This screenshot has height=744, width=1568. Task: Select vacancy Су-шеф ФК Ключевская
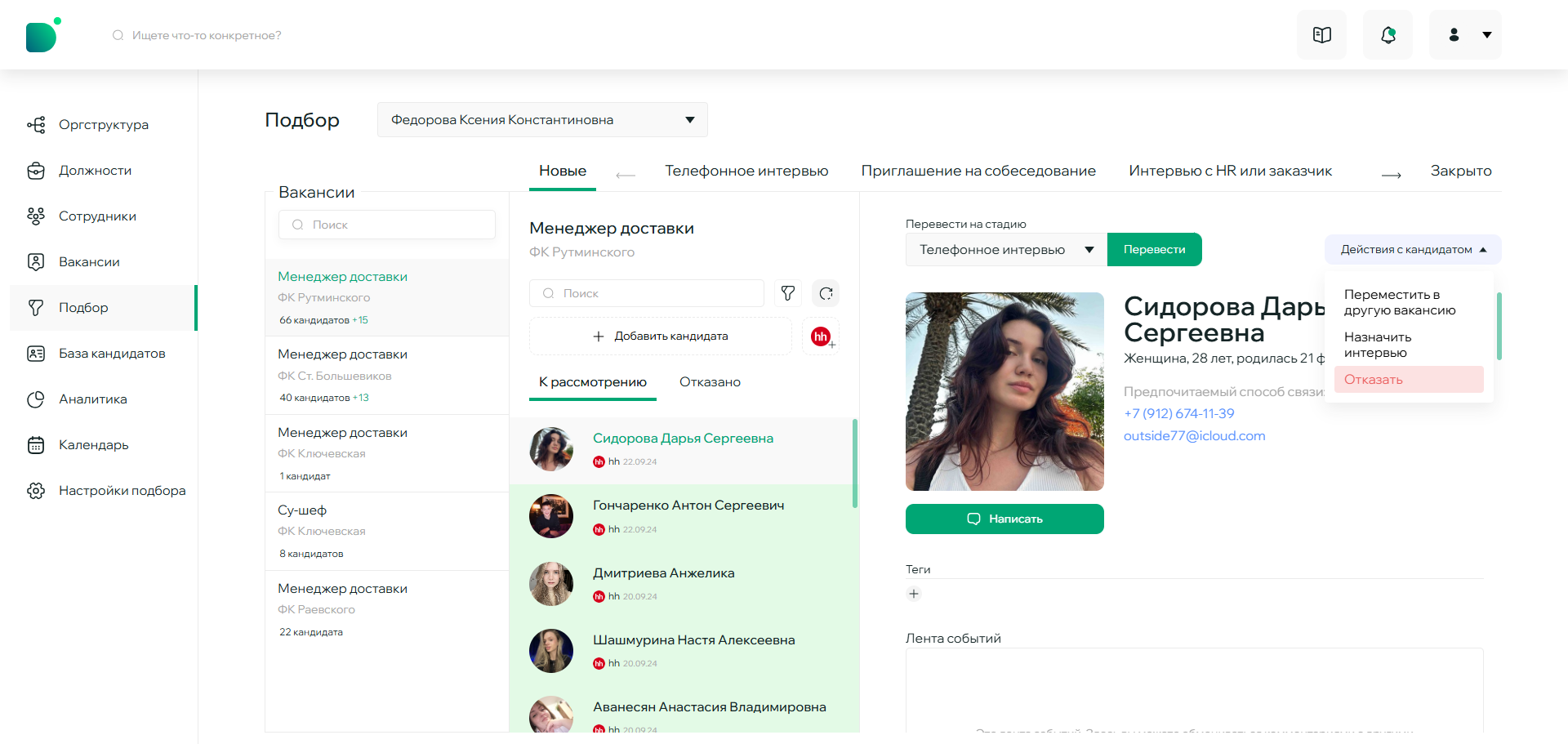point(387,532)
